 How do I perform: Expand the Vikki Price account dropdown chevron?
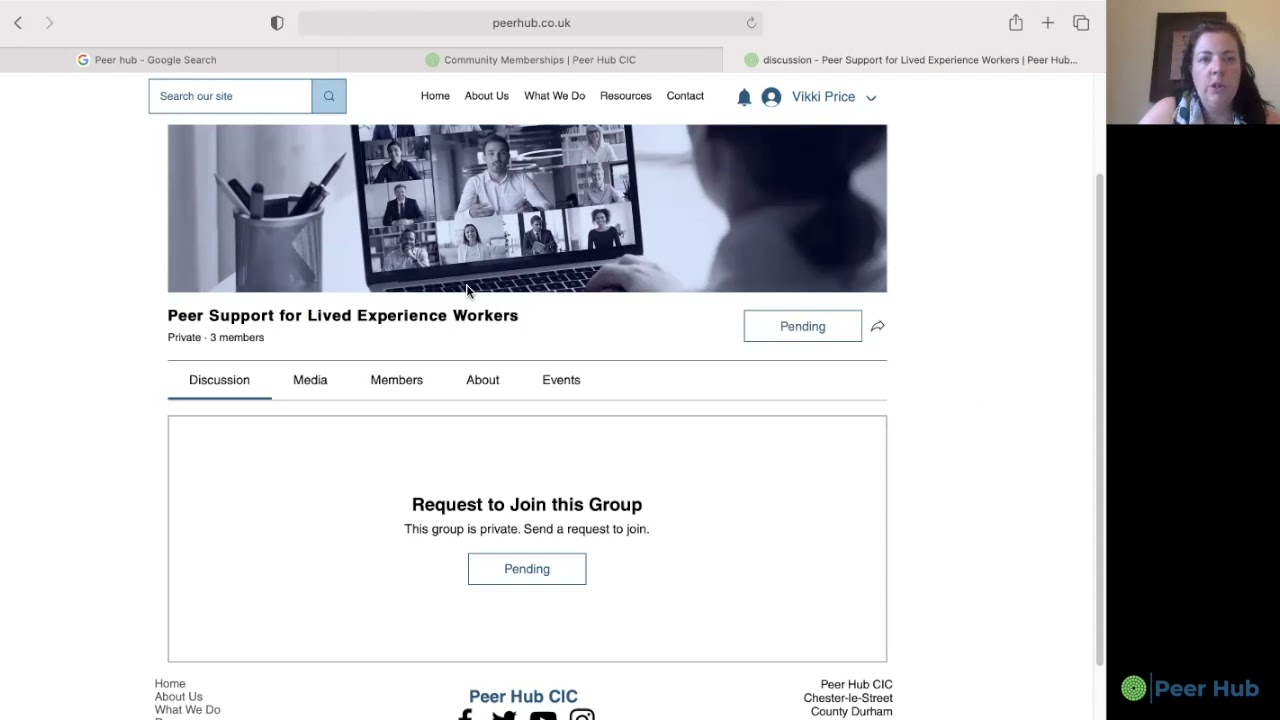(x=871, y=98)
